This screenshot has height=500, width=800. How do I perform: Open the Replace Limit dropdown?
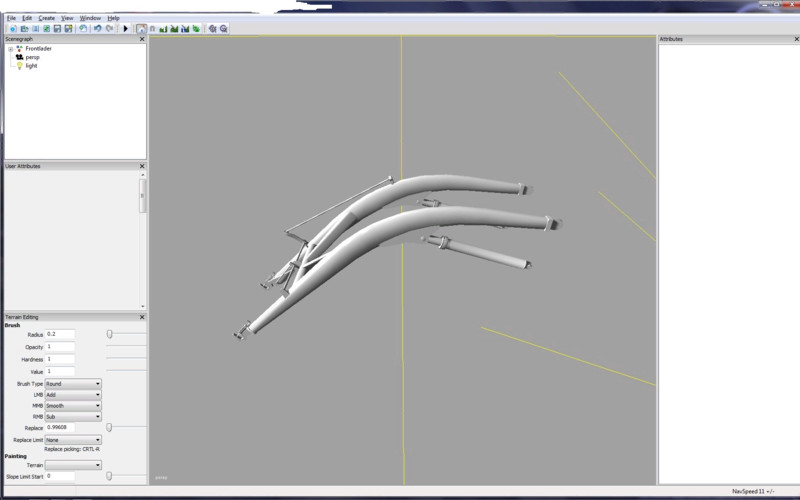[73, 440]
